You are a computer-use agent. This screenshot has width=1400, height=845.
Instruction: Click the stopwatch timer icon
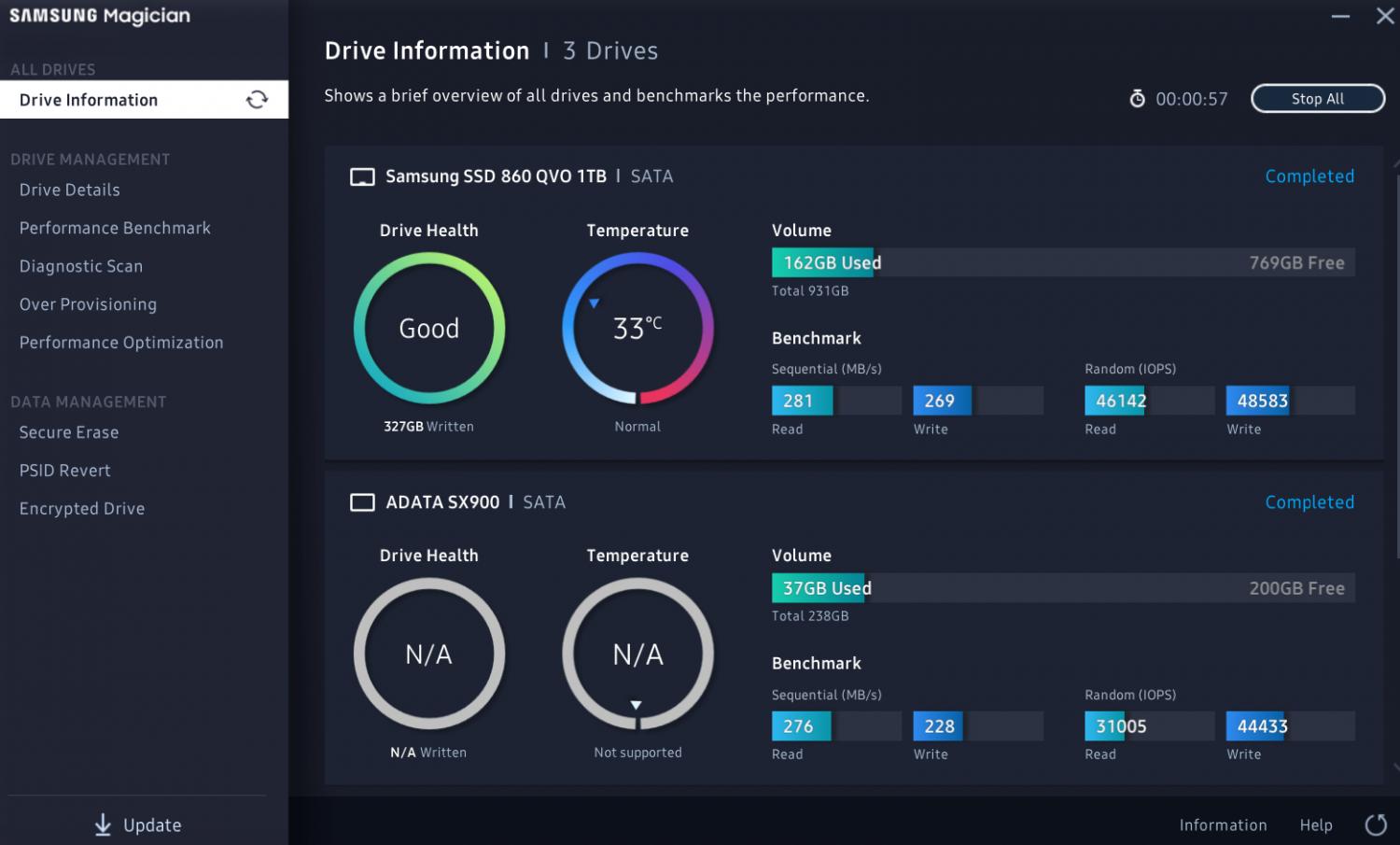point(1137,98)
